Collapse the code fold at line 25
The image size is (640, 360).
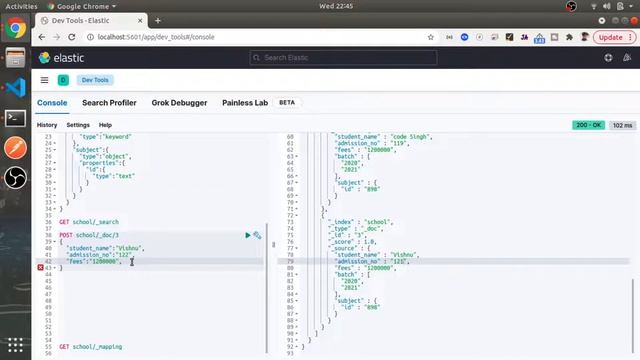tap(55, 150)
